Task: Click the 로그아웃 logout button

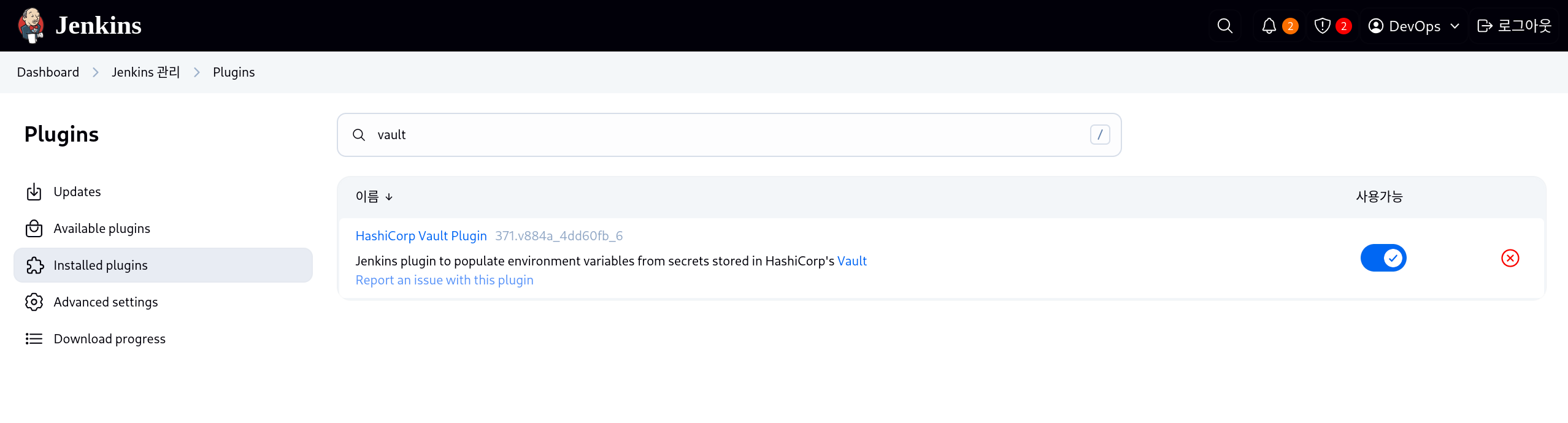Action: (x=1514, y=26)
